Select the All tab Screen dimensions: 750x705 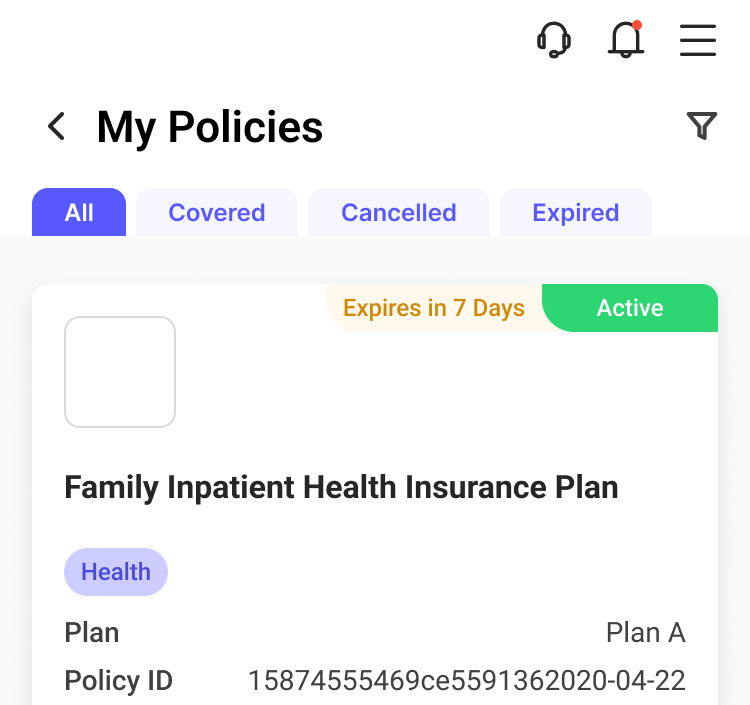tap(79, 212)
